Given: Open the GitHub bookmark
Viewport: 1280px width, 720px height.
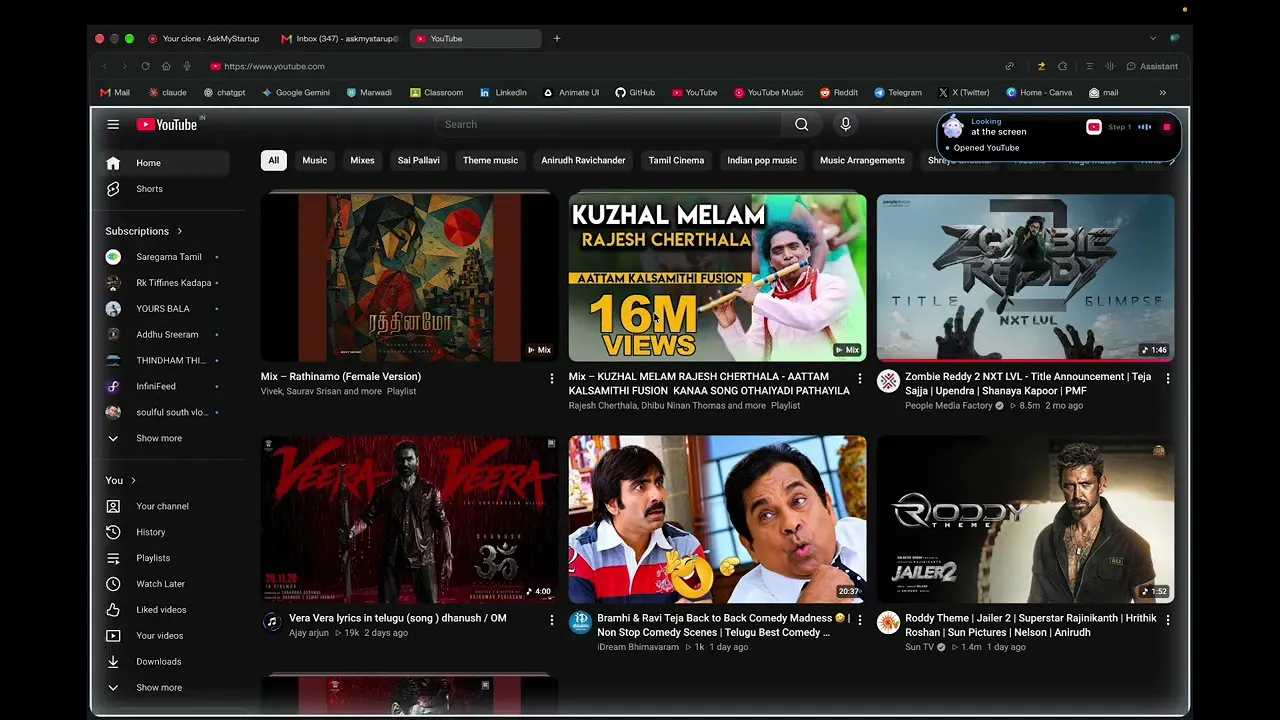Looking at the screenshot, I should [x=635, y=93].
